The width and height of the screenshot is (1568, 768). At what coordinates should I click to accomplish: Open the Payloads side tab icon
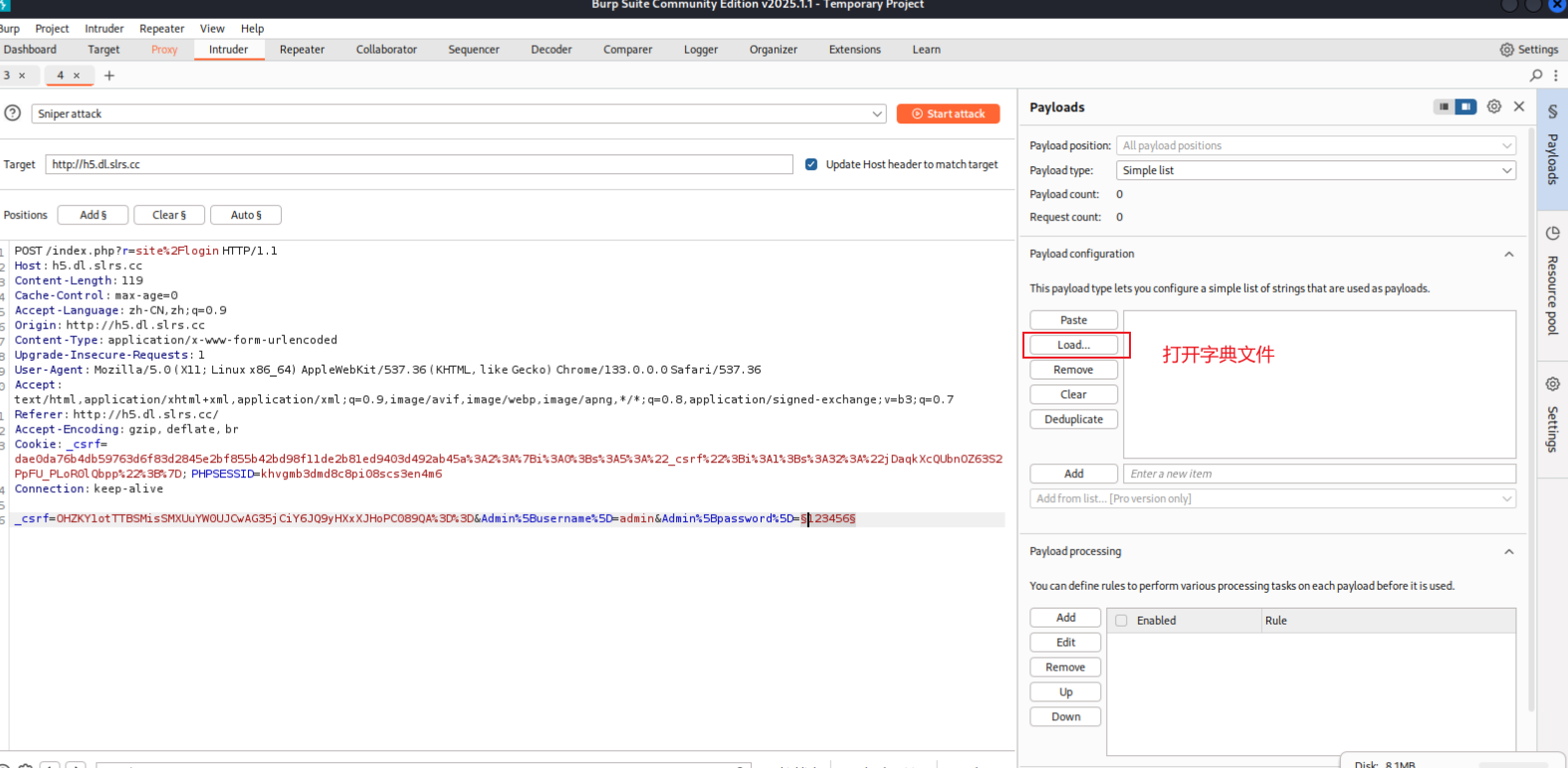[x=1552, y=113]
